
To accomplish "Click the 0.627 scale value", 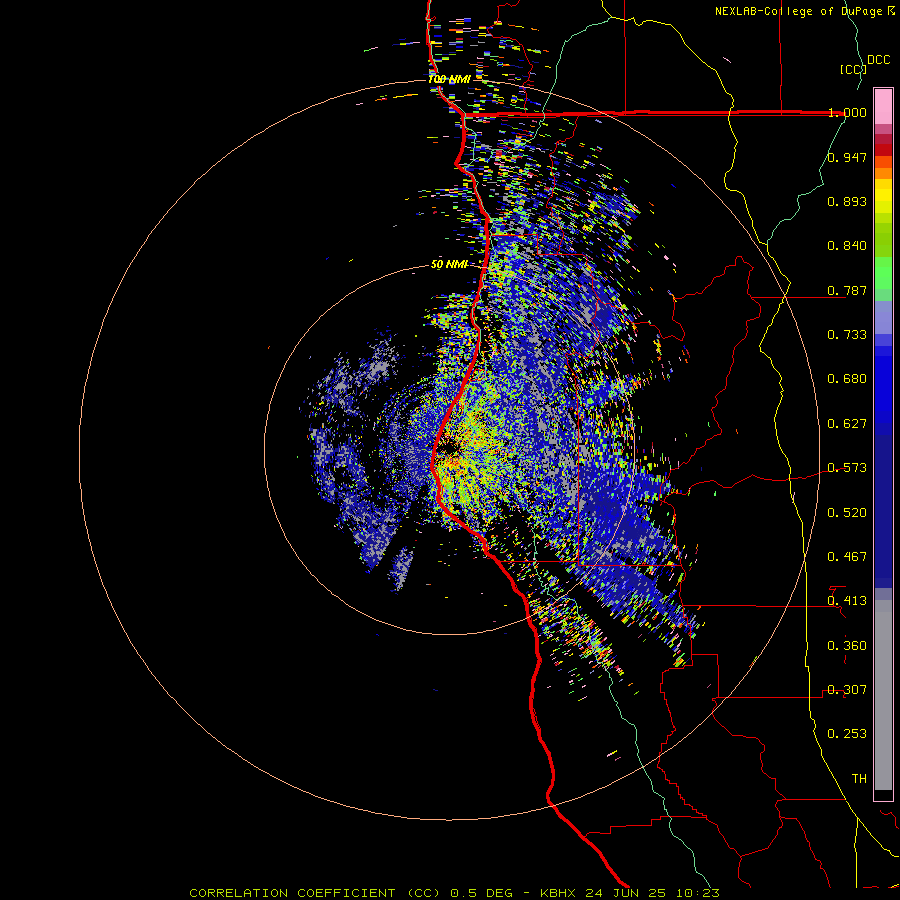I will tap(847, 424).
